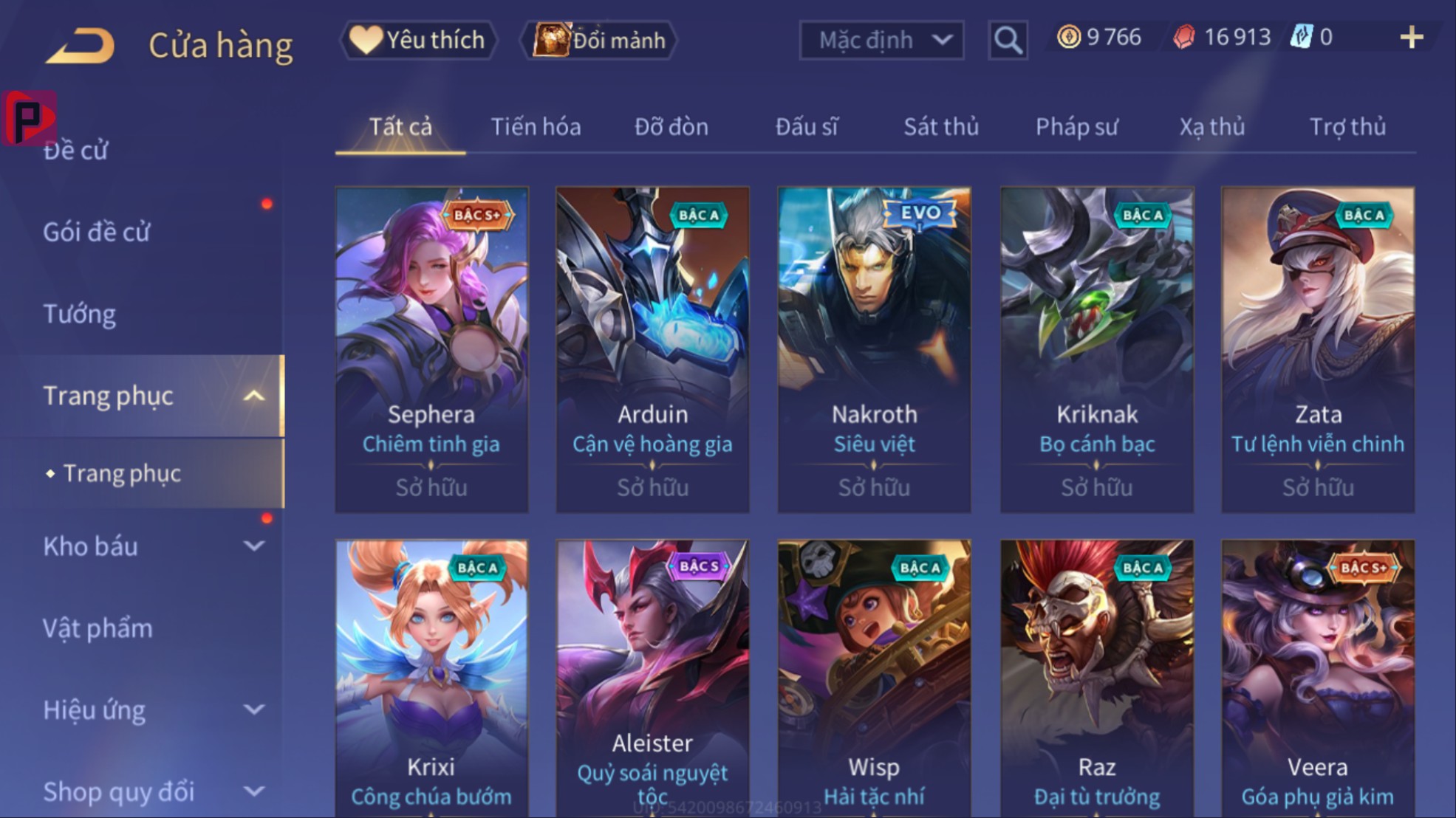This screenshot has height=818, width=1456.
Task: Expand the Kho báu sidebar section
Action: (x=253, y=546)
